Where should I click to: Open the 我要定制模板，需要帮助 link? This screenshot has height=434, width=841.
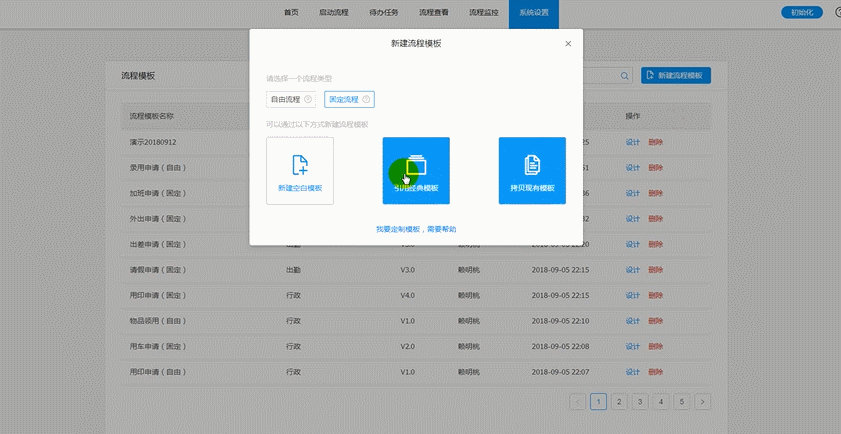point(416,229)
